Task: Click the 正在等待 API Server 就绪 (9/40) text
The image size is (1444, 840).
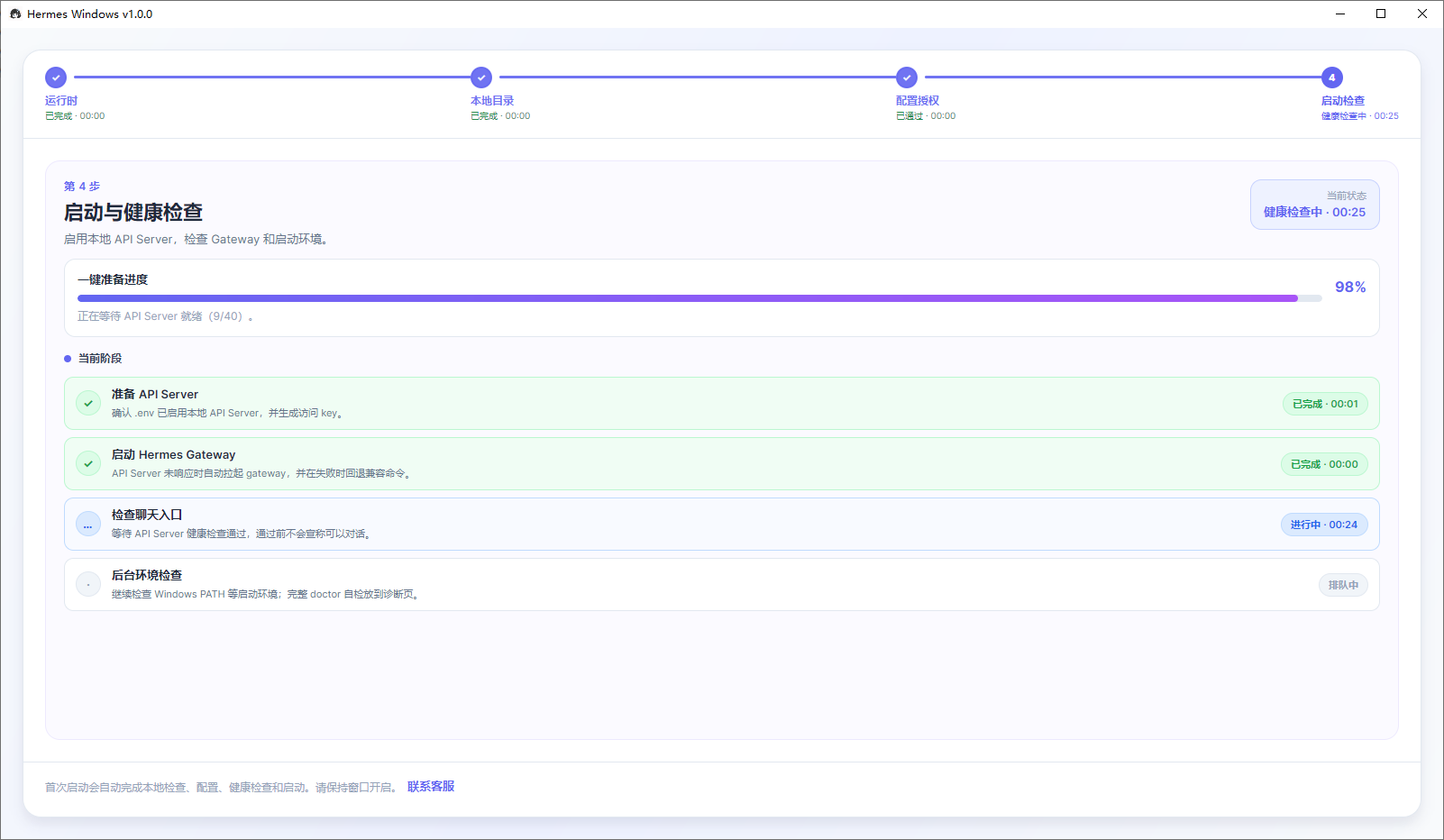Action: tap(165, 316)
